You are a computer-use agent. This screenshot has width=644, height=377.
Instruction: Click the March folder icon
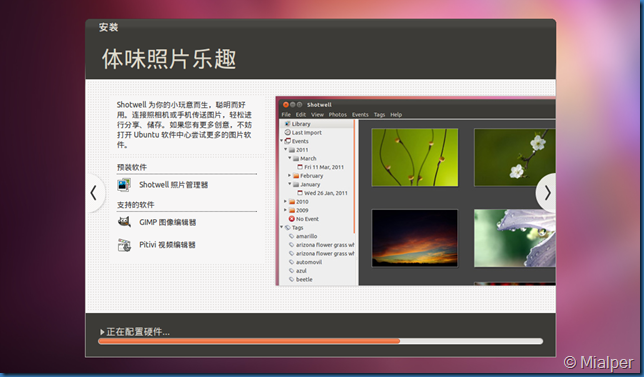pos(296,159)
